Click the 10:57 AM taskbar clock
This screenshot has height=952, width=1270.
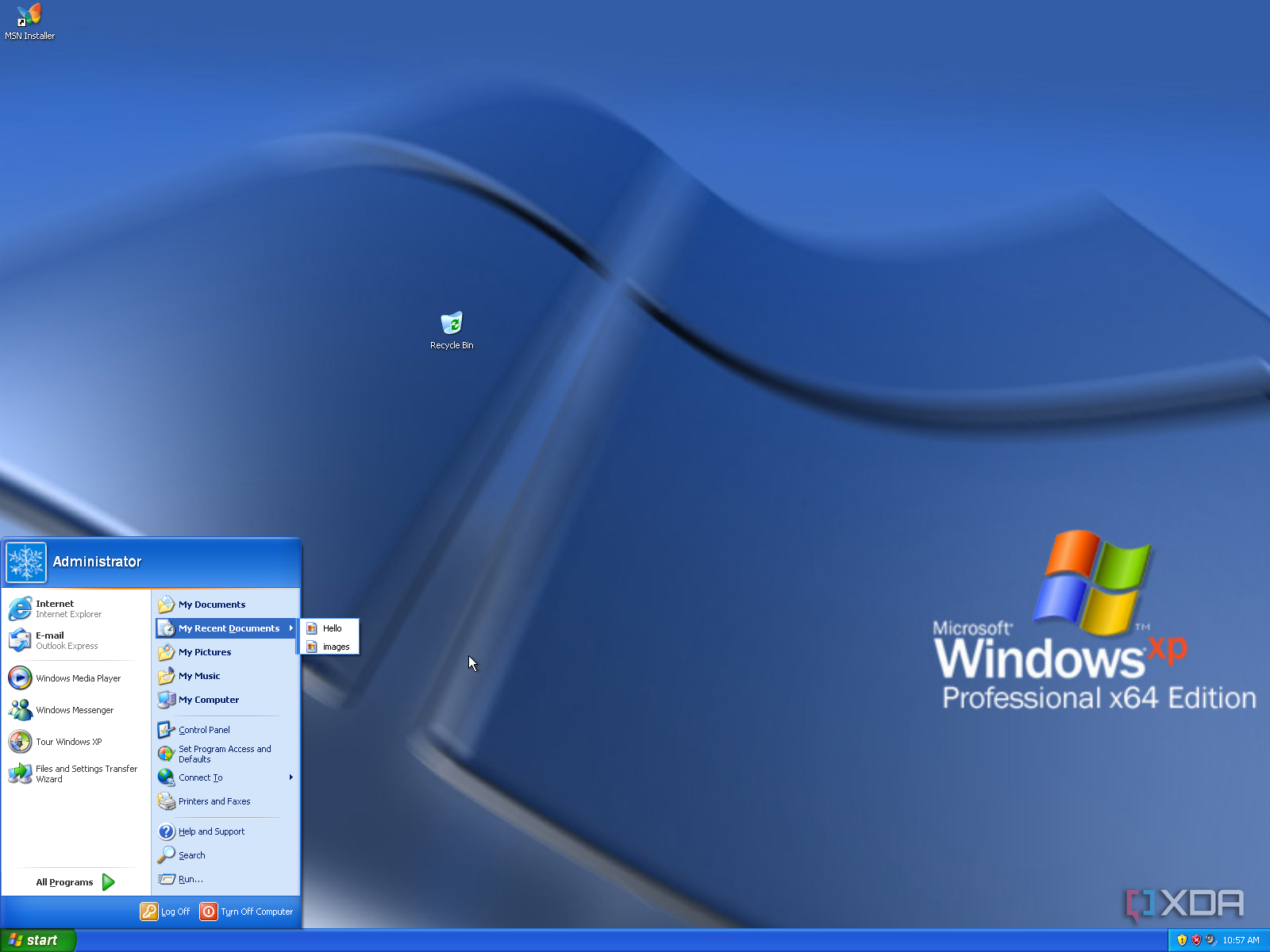click(x=1241, y=940)
